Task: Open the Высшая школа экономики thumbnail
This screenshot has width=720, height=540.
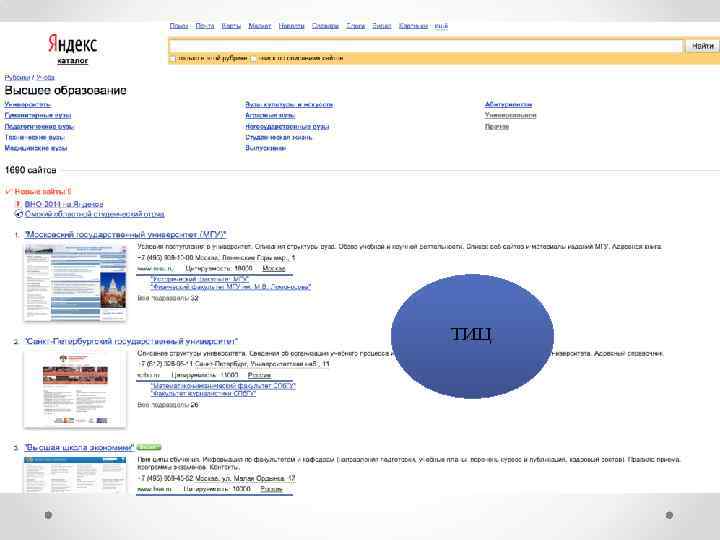Action: [x=75, y=475]
